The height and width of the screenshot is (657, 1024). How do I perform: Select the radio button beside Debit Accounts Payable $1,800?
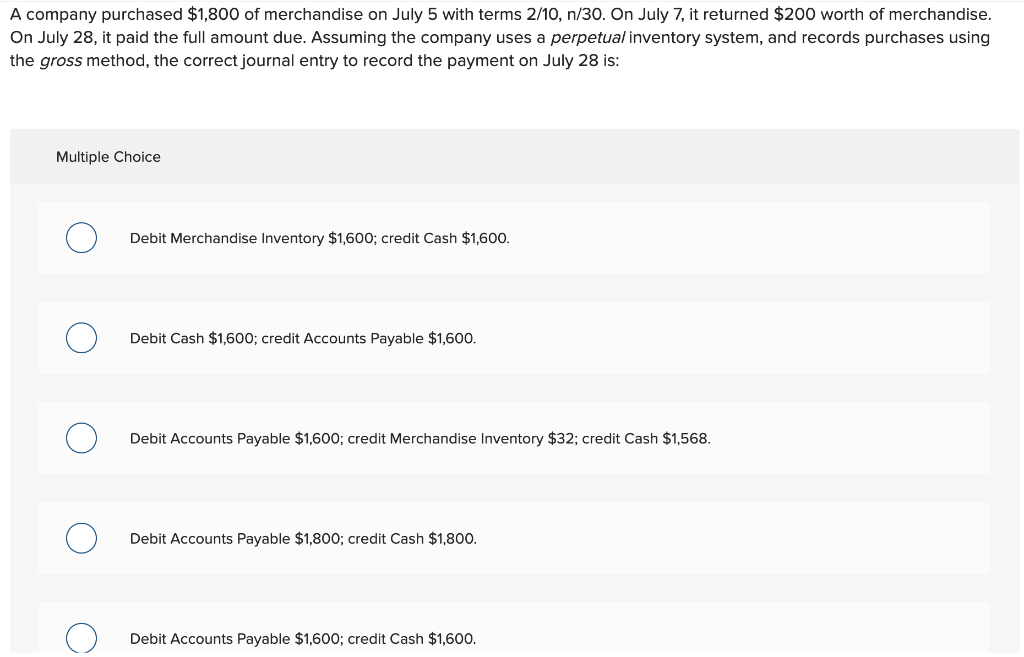tap(81, 538)
